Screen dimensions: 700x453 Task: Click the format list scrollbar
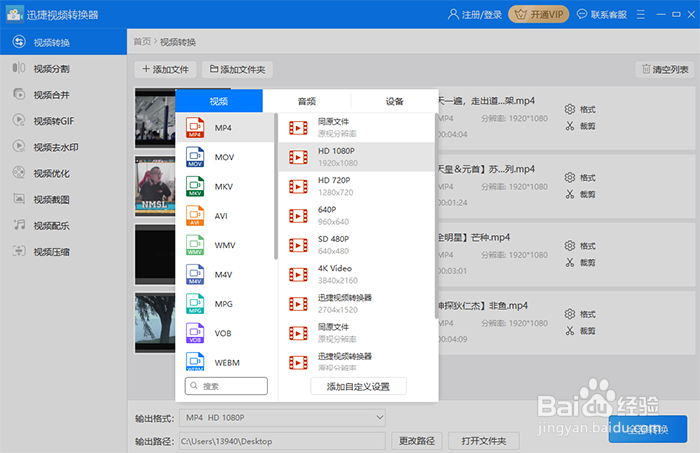coord(276,187)
